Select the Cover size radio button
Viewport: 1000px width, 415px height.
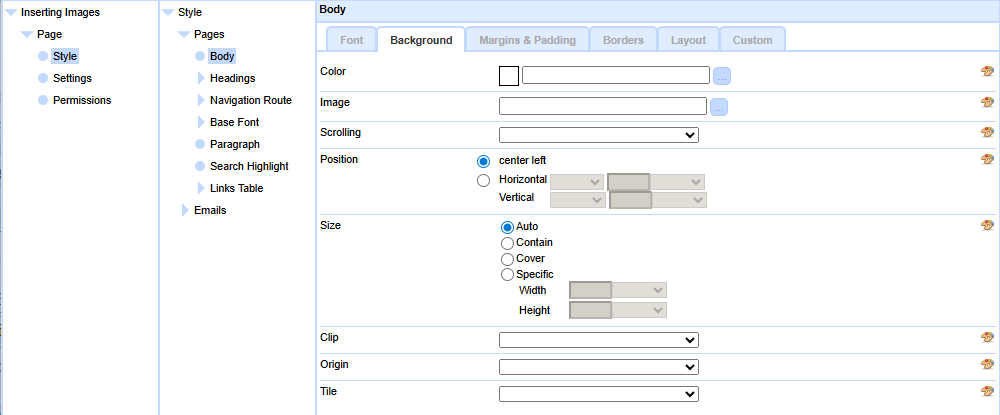pos(507,259)
